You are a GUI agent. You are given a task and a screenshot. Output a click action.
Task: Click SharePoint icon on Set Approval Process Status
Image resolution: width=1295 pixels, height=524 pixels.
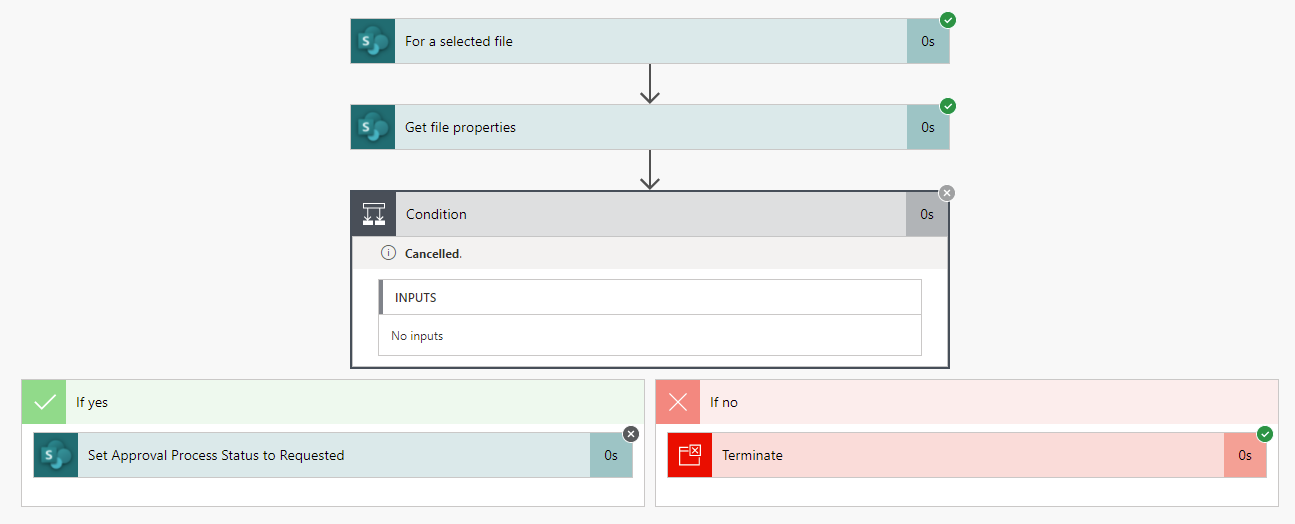tap(56, 455)
